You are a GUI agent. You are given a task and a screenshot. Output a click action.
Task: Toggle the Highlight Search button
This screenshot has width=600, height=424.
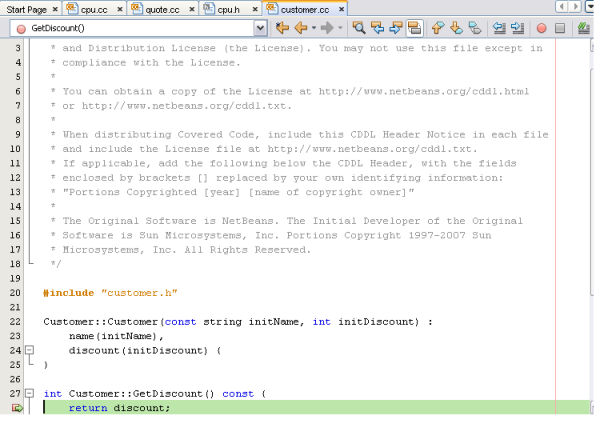[414, 28]
